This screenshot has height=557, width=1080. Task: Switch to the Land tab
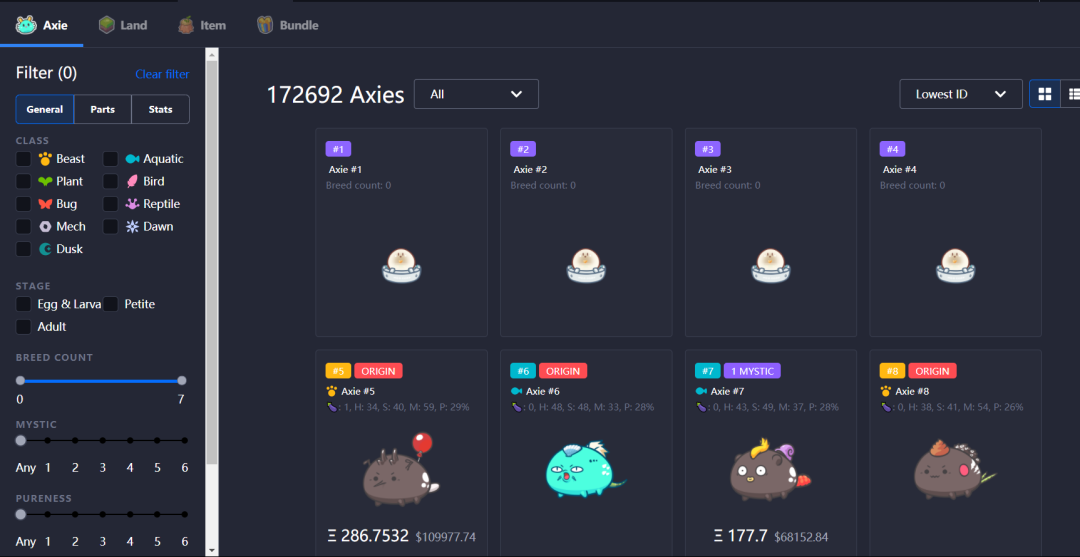123,25
